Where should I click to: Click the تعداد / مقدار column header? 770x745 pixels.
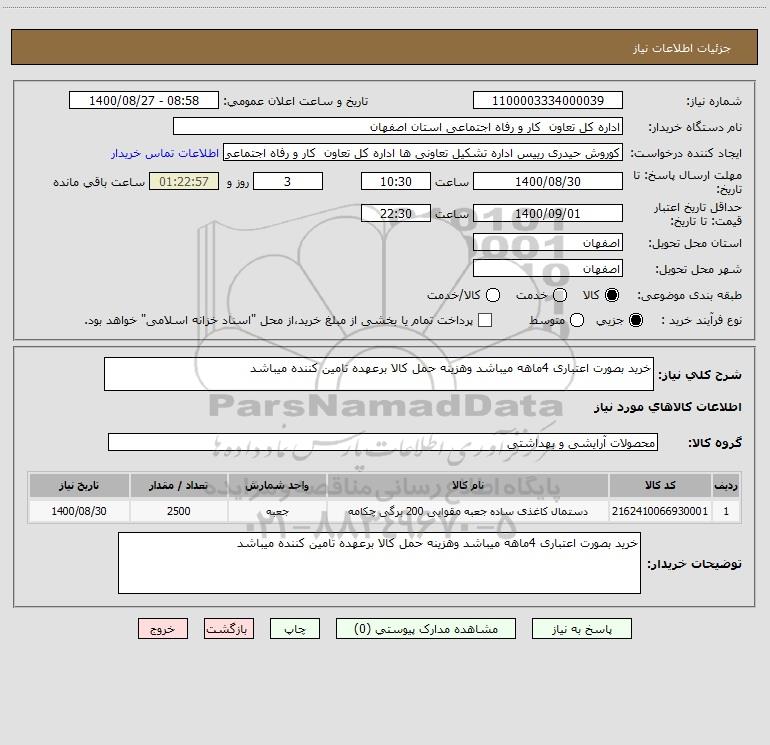point(178,485)
